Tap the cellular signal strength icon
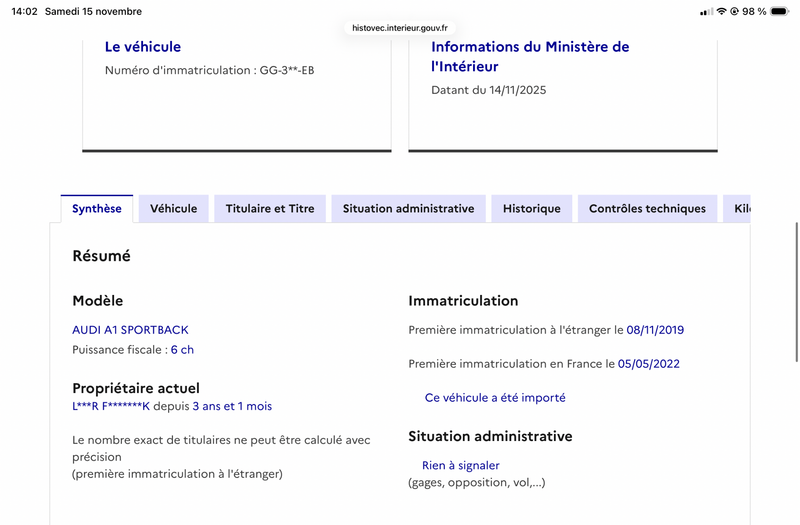 tap(707, 12)
